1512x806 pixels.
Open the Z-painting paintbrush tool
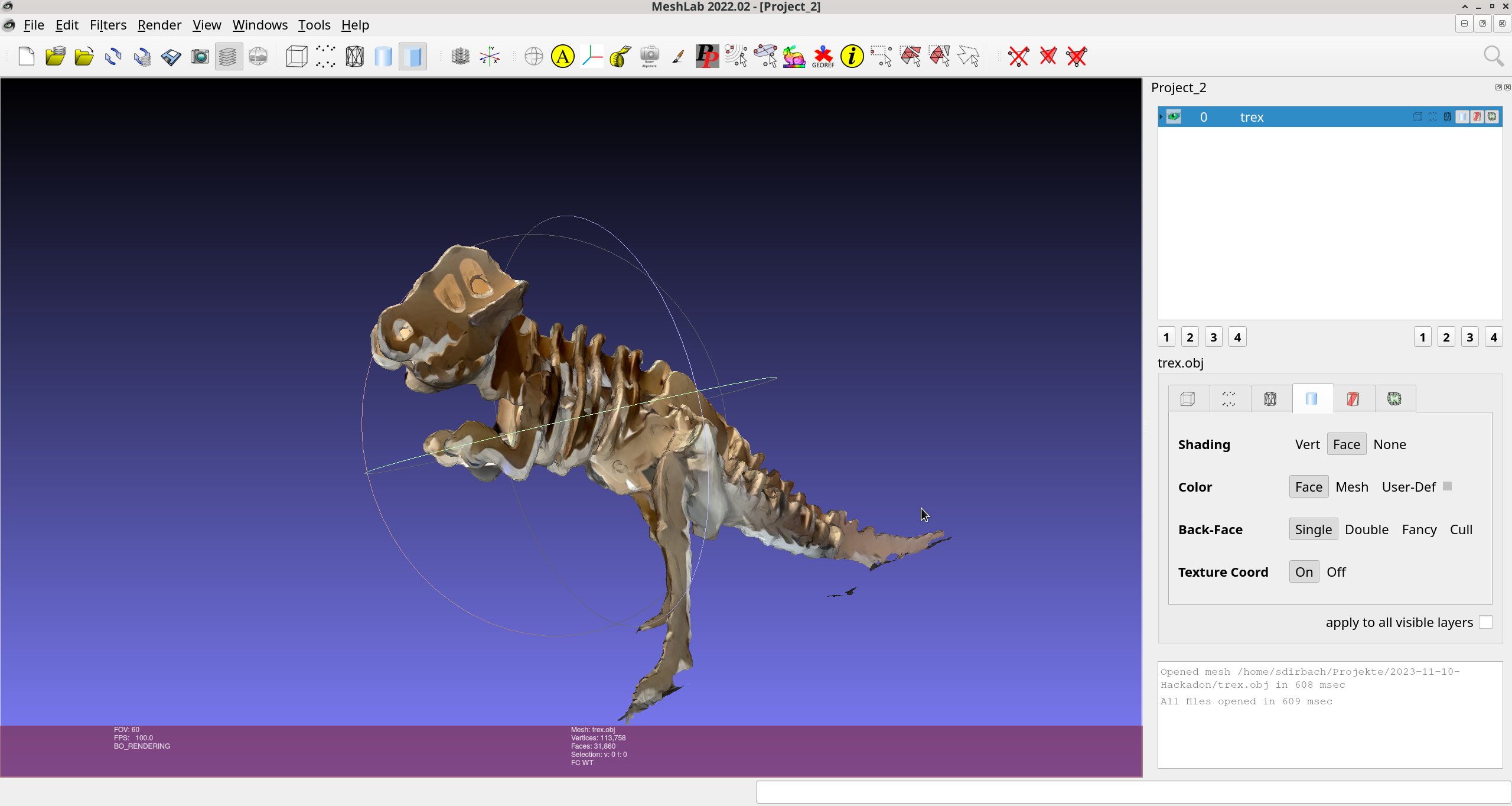(678, 57)
